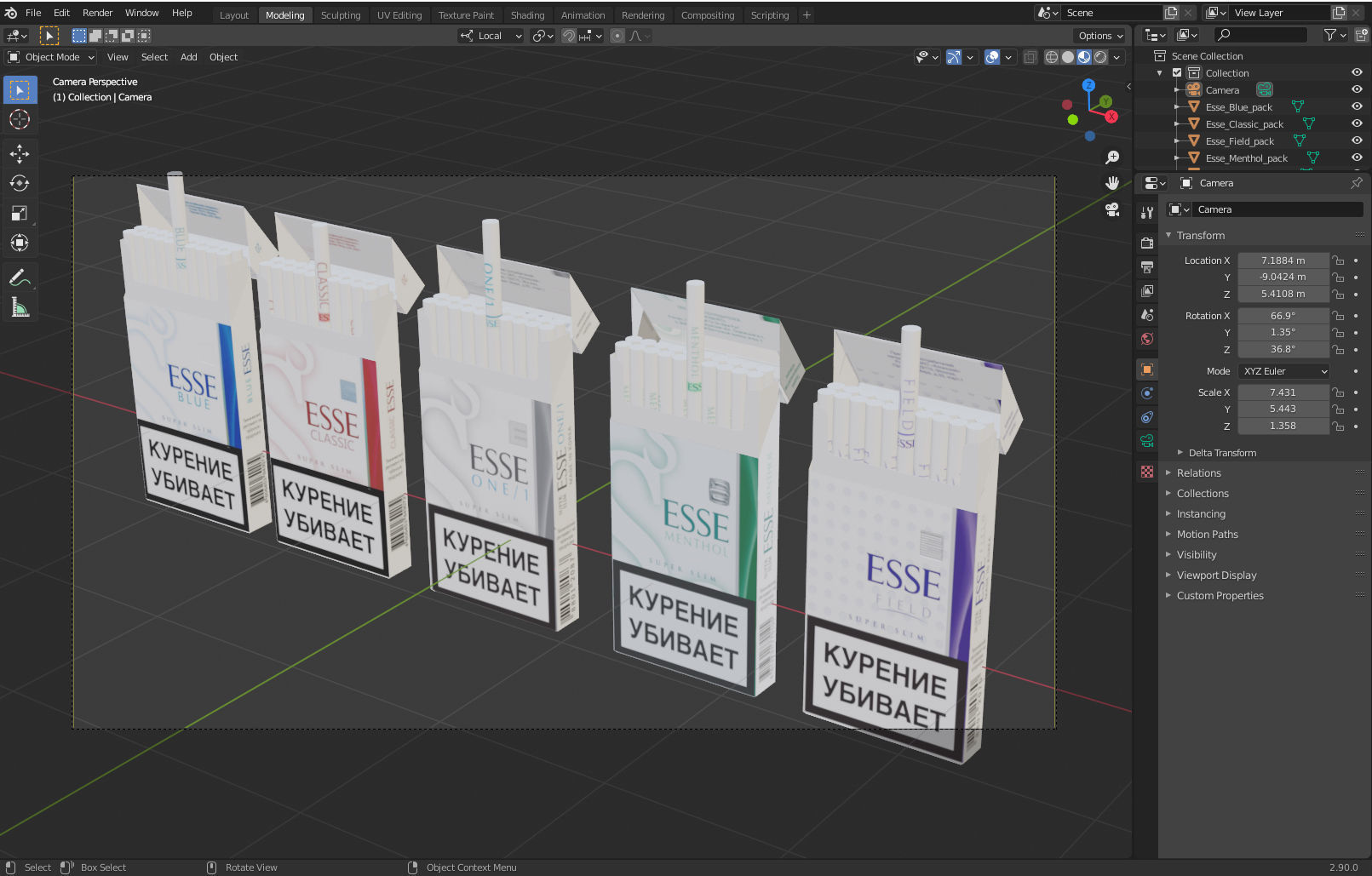Select the Measure tool
This screenshot has height=876, width=1372.
[20, 307]
